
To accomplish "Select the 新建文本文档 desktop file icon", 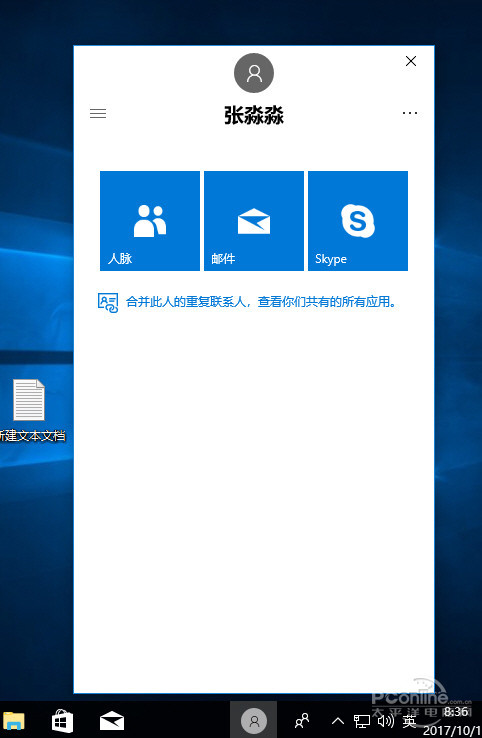I will pos(29,410).
